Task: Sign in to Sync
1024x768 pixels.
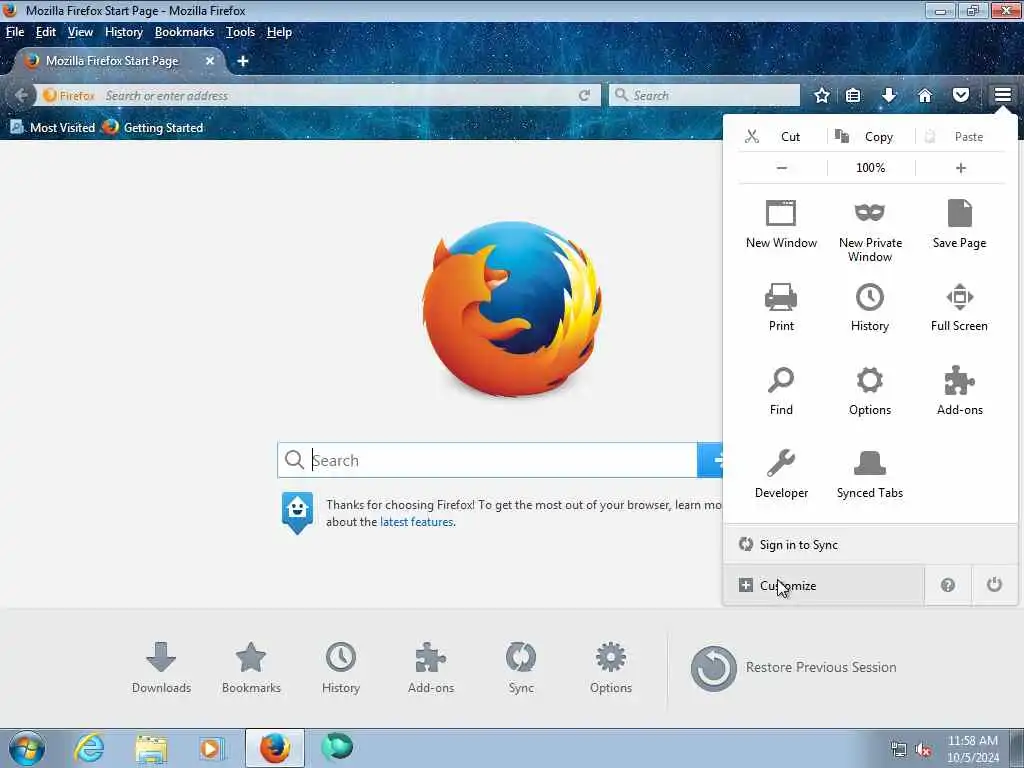Action: (870, 545)
